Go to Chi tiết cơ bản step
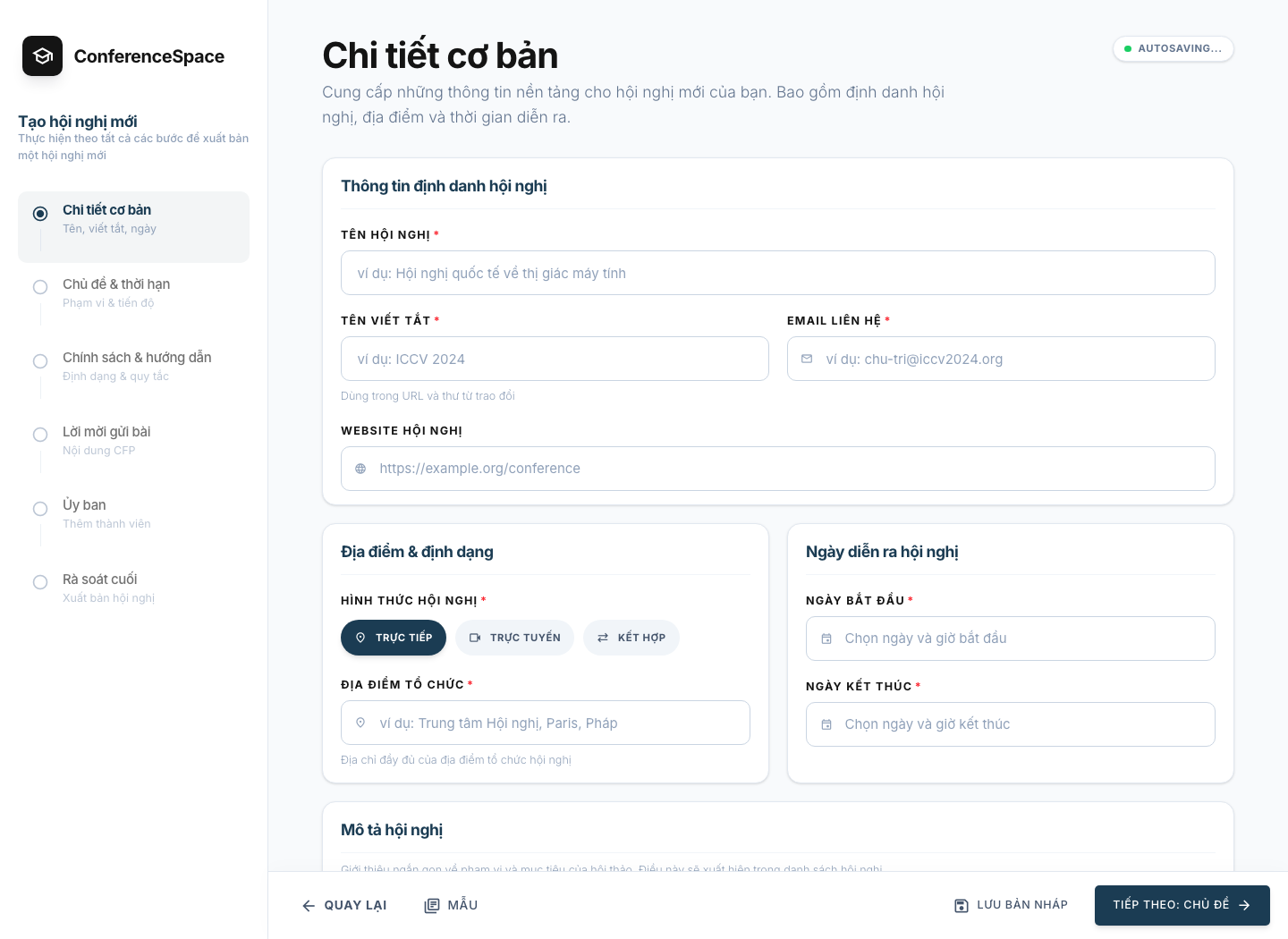This screenshot has height=939, width=1288. [x=133, y=227]
